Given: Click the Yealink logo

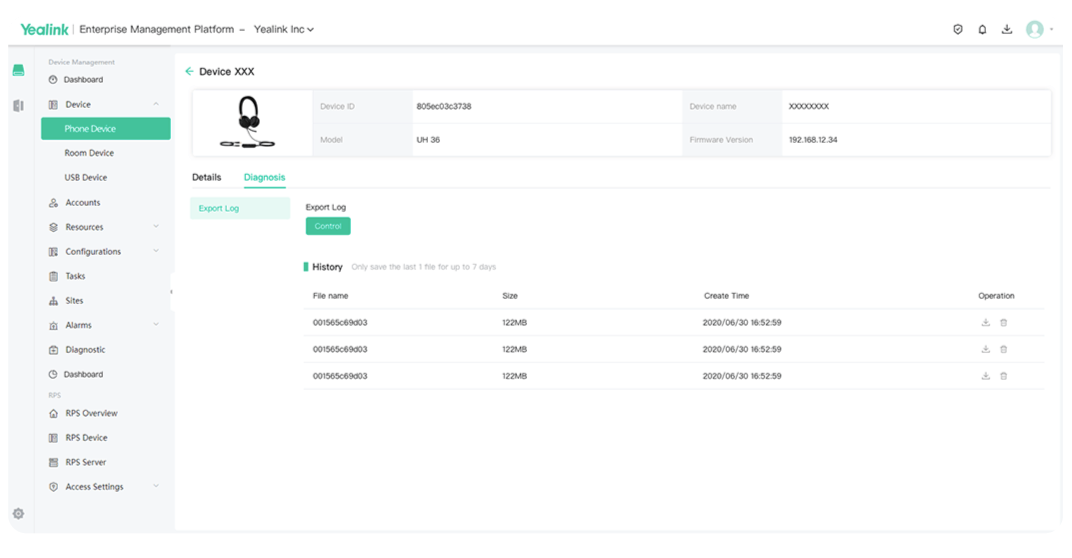Looking at the screenshot, I should point(44,29).
